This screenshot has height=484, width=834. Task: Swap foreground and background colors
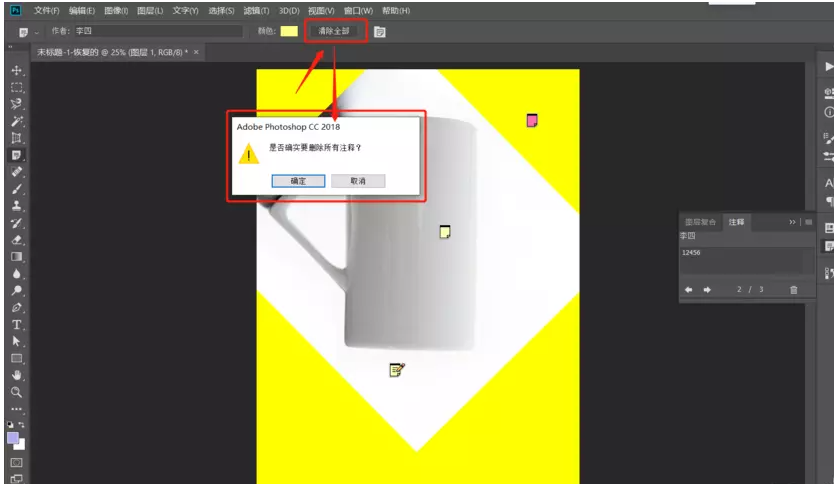(x=22, y=424)
